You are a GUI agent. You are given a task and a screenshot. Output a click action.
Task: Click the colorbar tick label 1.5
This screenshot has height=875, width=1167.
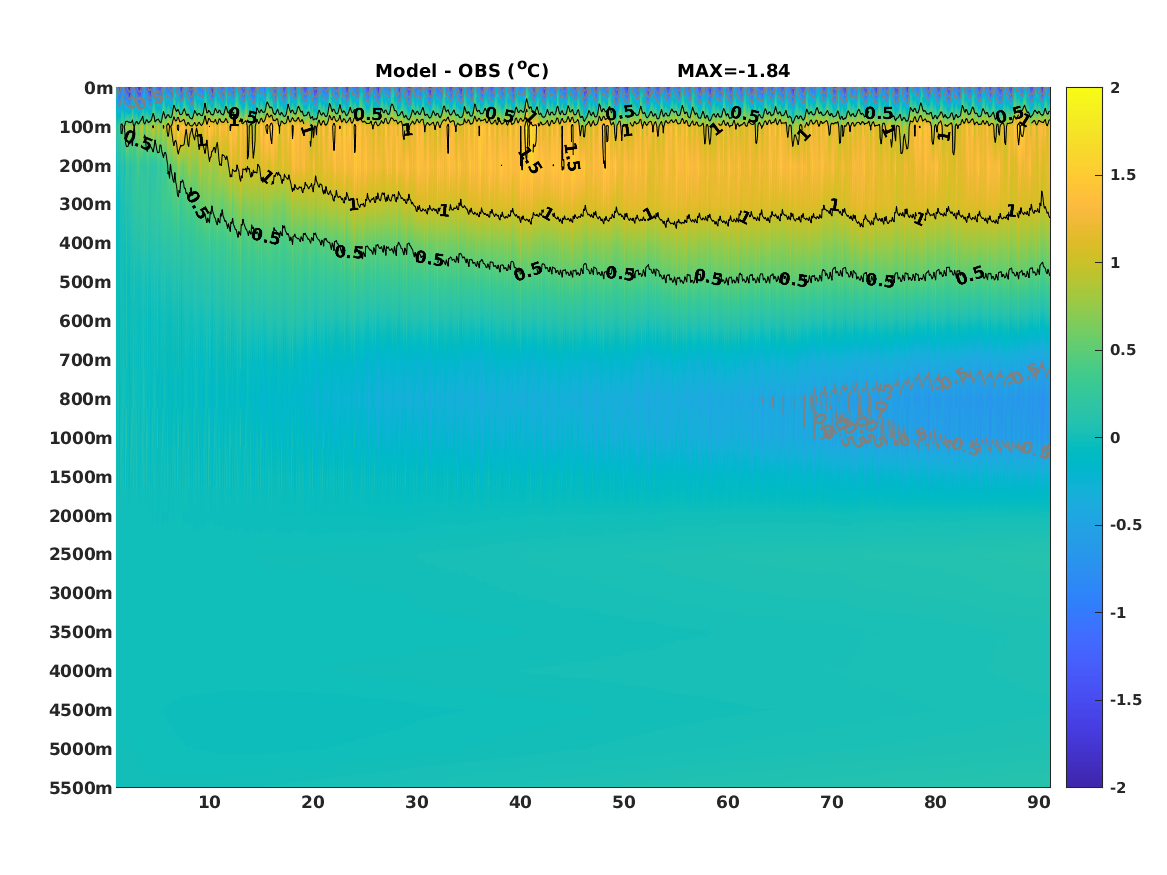coord(1123,175)
